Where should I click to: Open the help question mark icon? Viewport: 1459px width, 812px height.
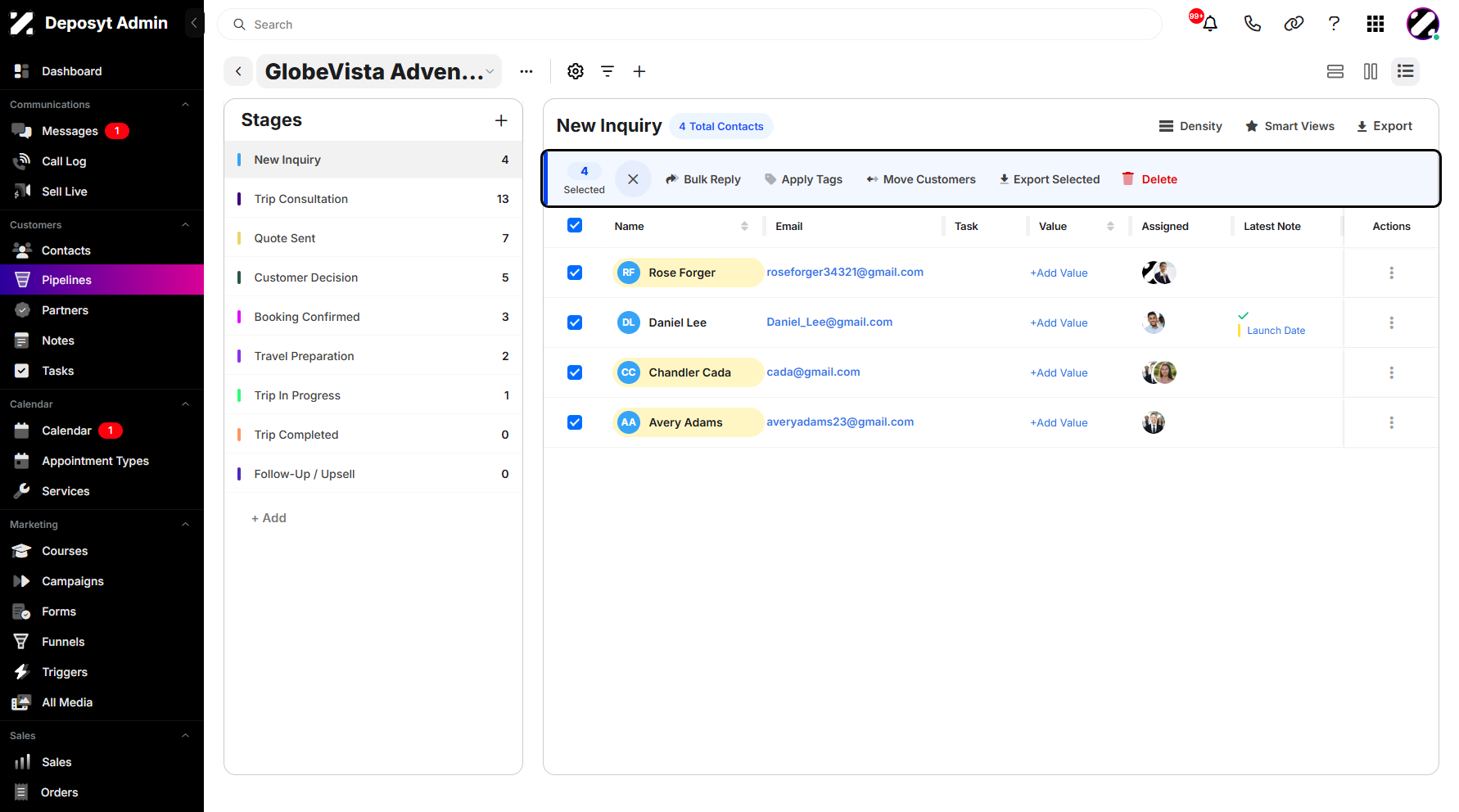pyautogui.click(x=1334, y=24)
